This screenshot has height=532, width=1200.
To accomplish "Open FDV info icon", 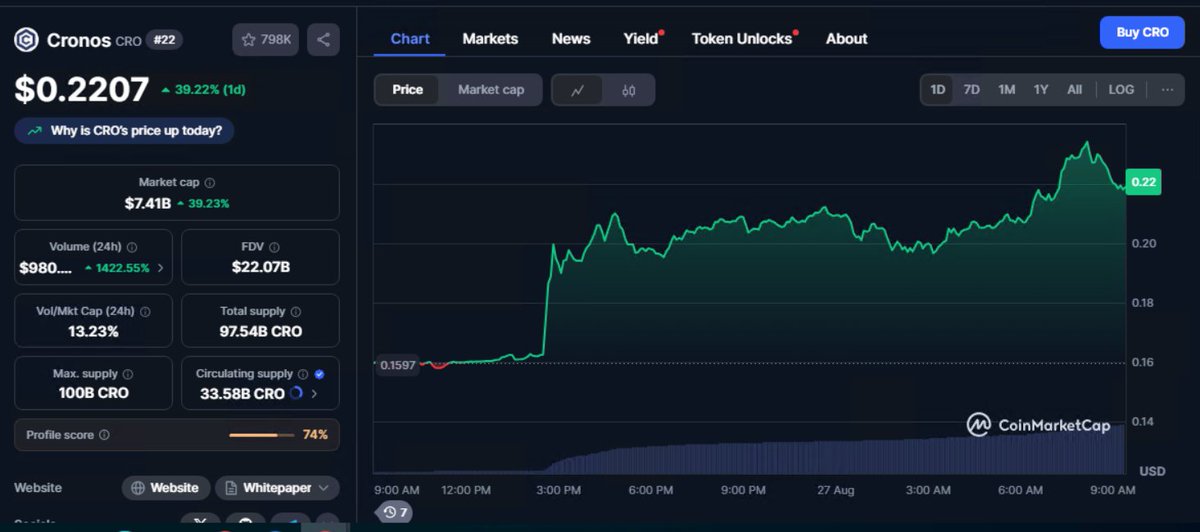I will click(x=274, y=247).
